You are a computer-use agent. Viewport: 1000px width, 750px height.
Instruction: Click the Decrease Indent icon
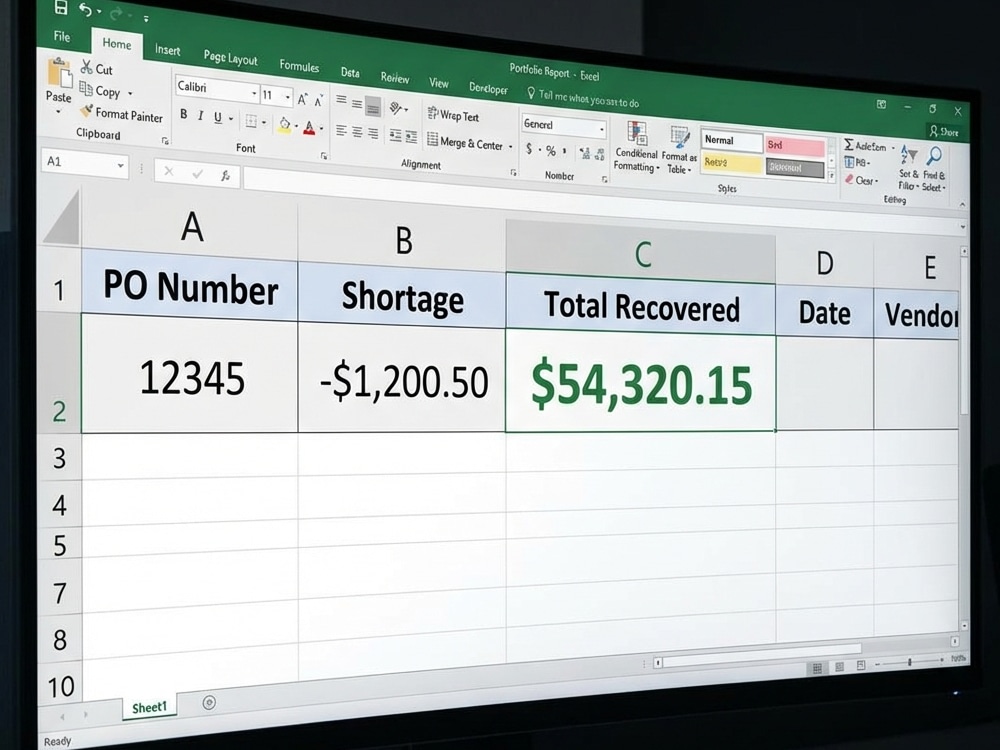tap(395, 135)
